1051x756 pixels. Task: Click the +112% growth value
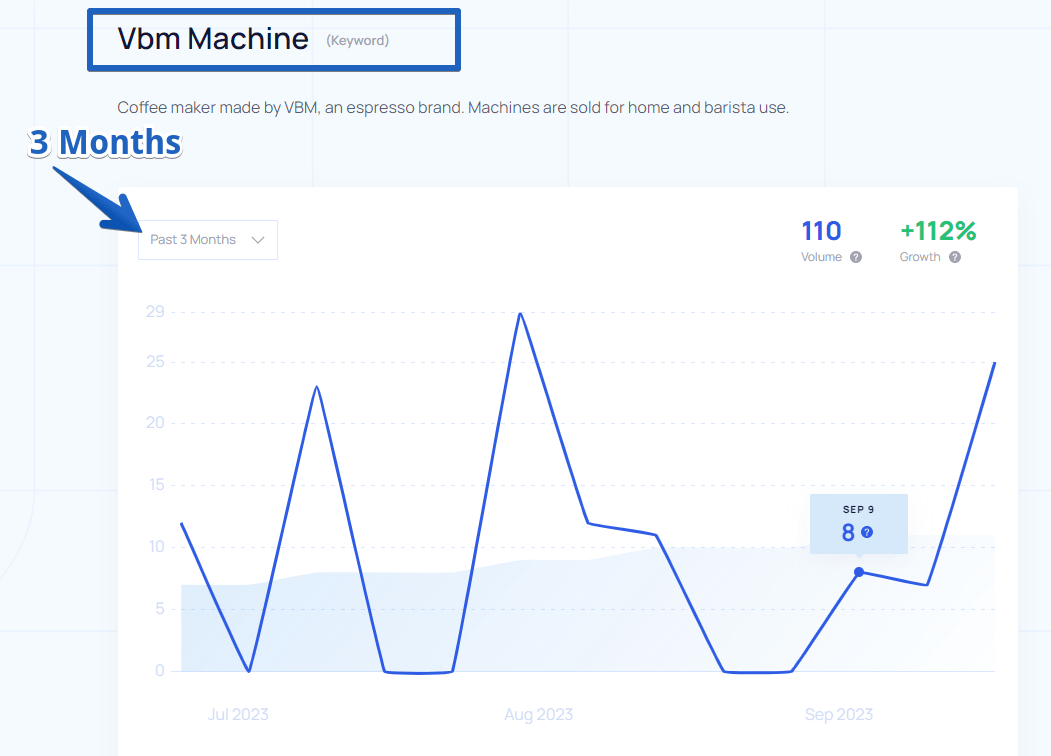pos(938,231)
